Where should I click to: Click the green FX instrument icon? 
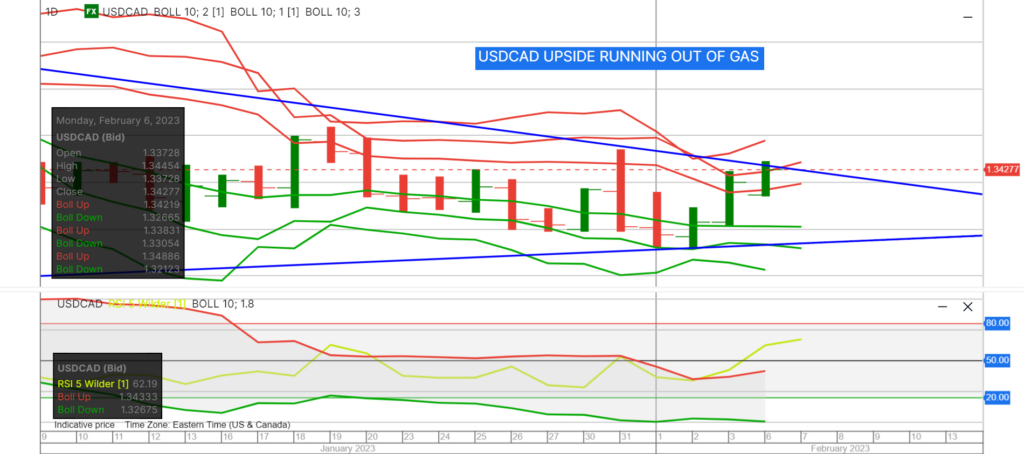pos(91,12)
